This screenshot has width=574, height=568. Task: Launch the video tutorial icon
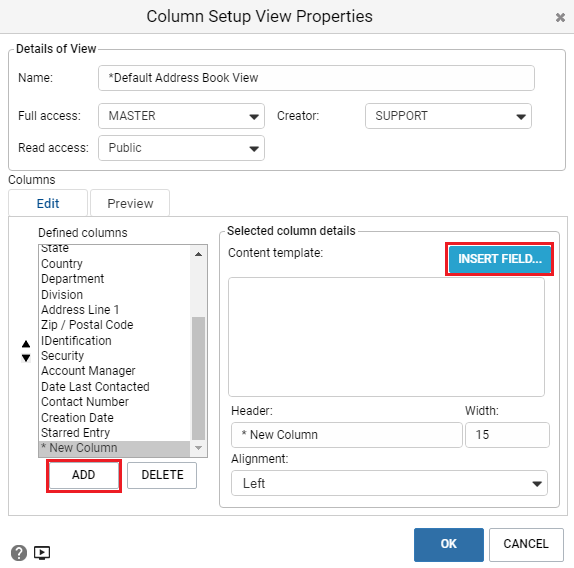pos(42,553)
